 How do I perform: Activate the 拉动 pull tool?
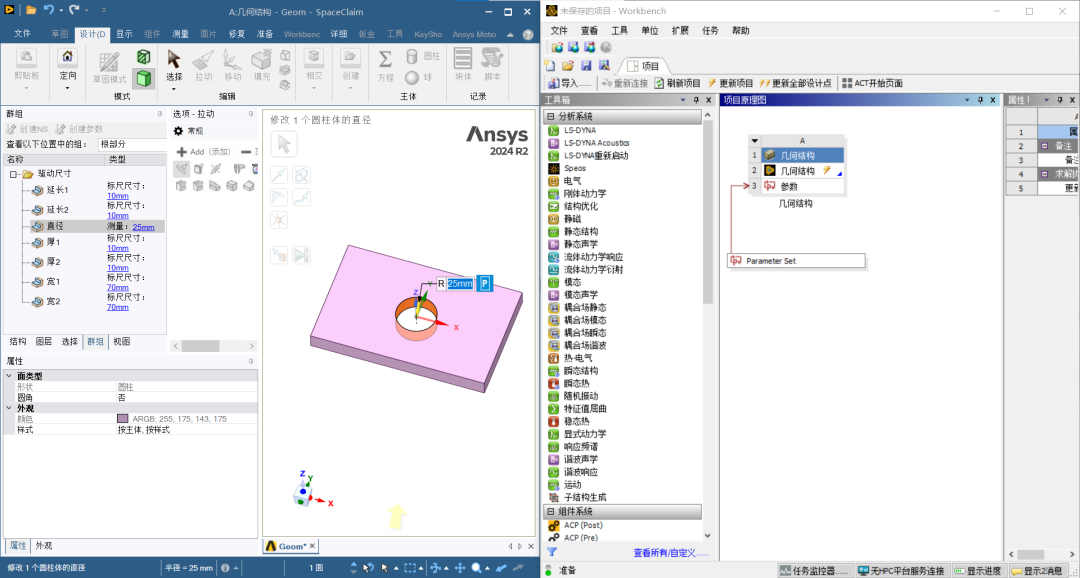[x=203, y=65]
